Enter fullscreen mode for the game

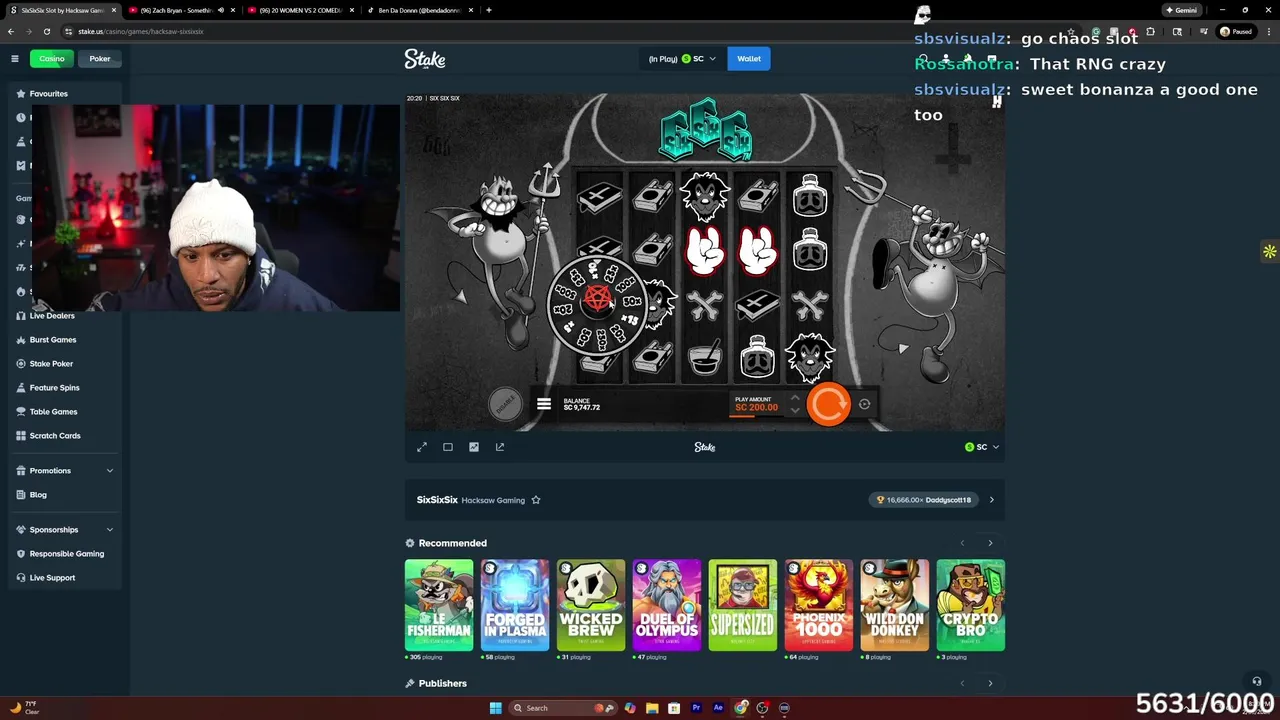click(422, 447)
